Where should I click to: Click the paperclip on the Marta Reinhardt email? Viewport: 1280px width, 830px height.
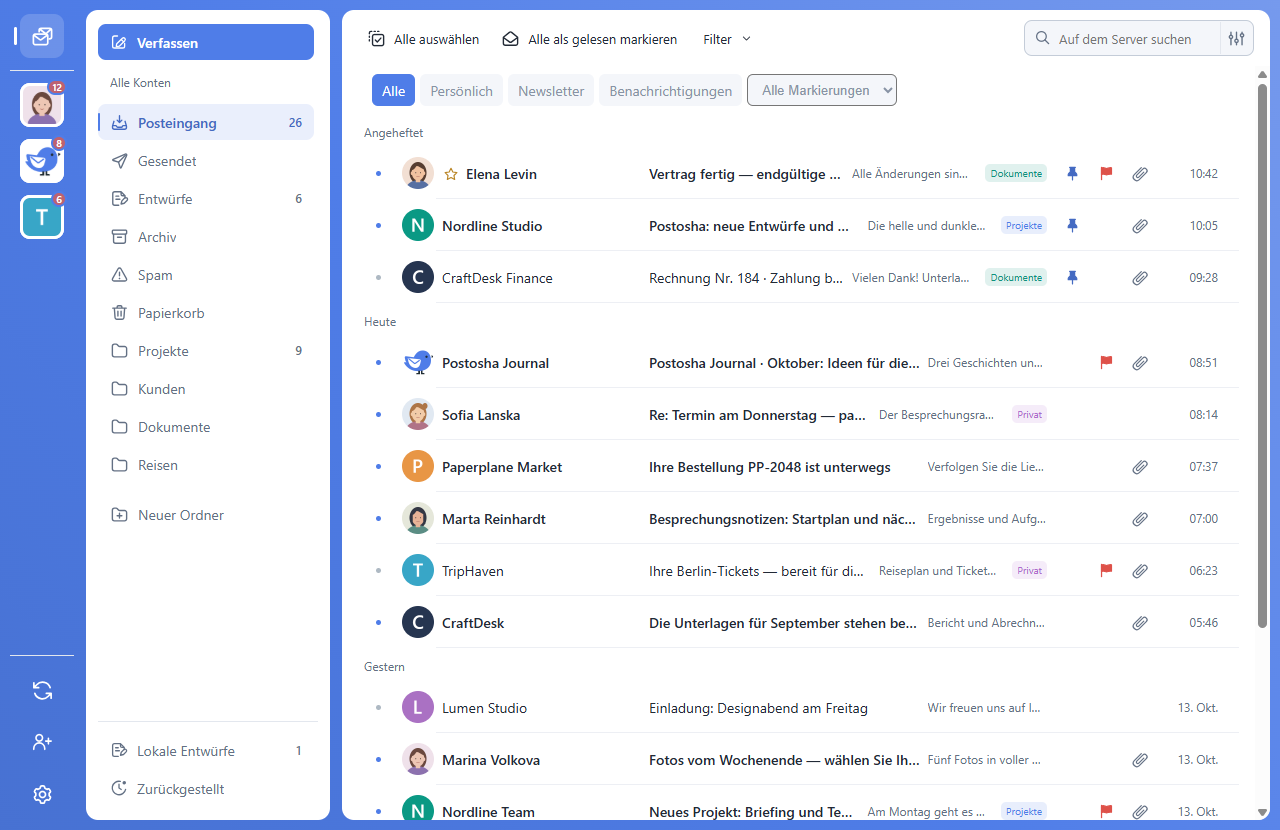pyautogui.click(x=1139, y=519)
